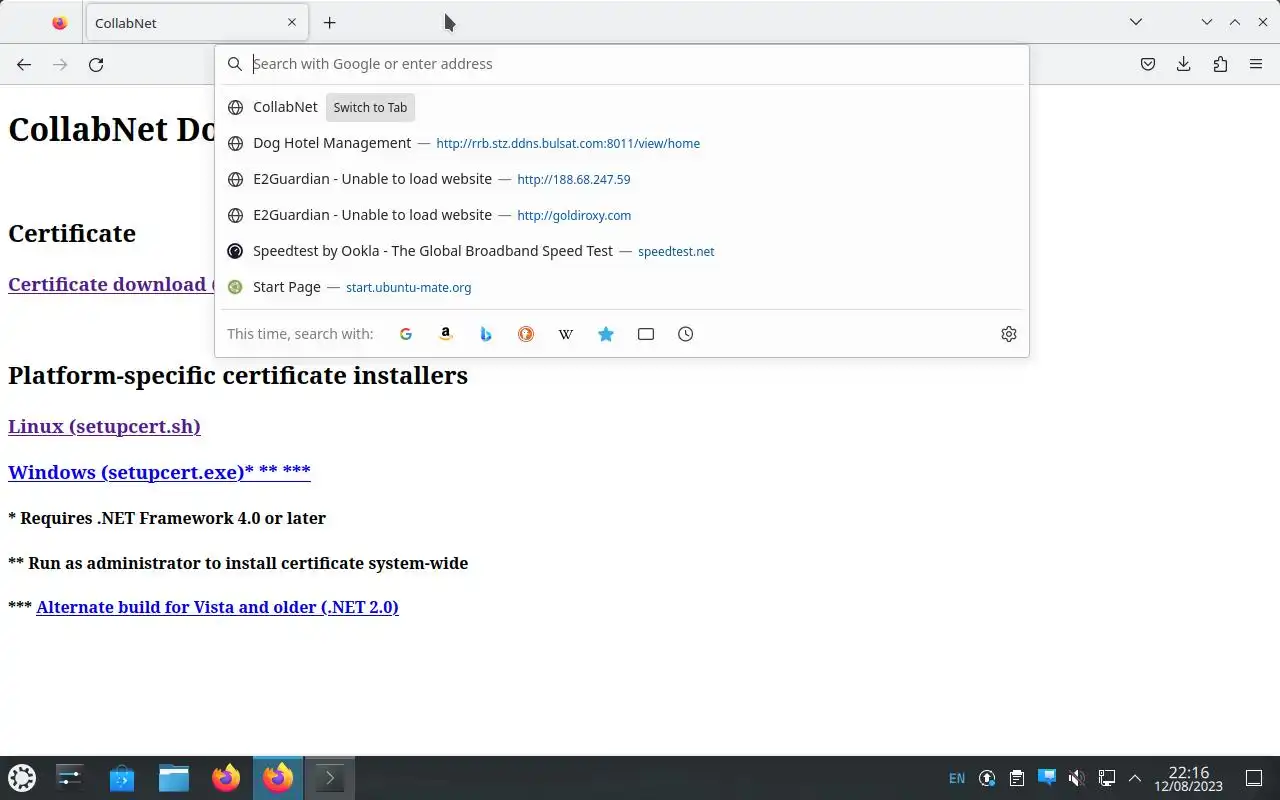Open the terminal task in taskbar

[329, 778]
